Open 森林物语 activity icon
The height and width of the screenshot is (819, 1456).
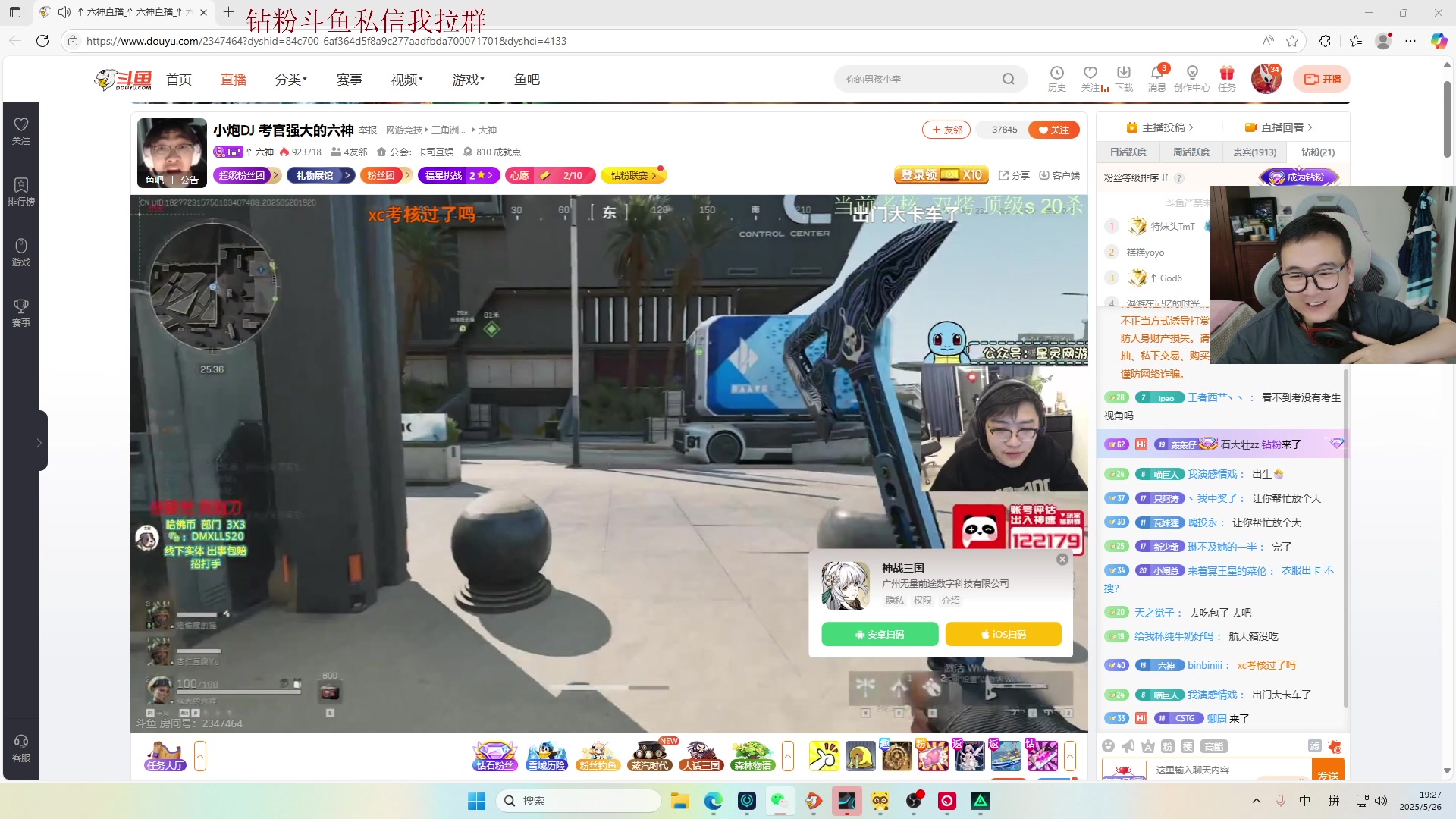(x=753, y=756)
